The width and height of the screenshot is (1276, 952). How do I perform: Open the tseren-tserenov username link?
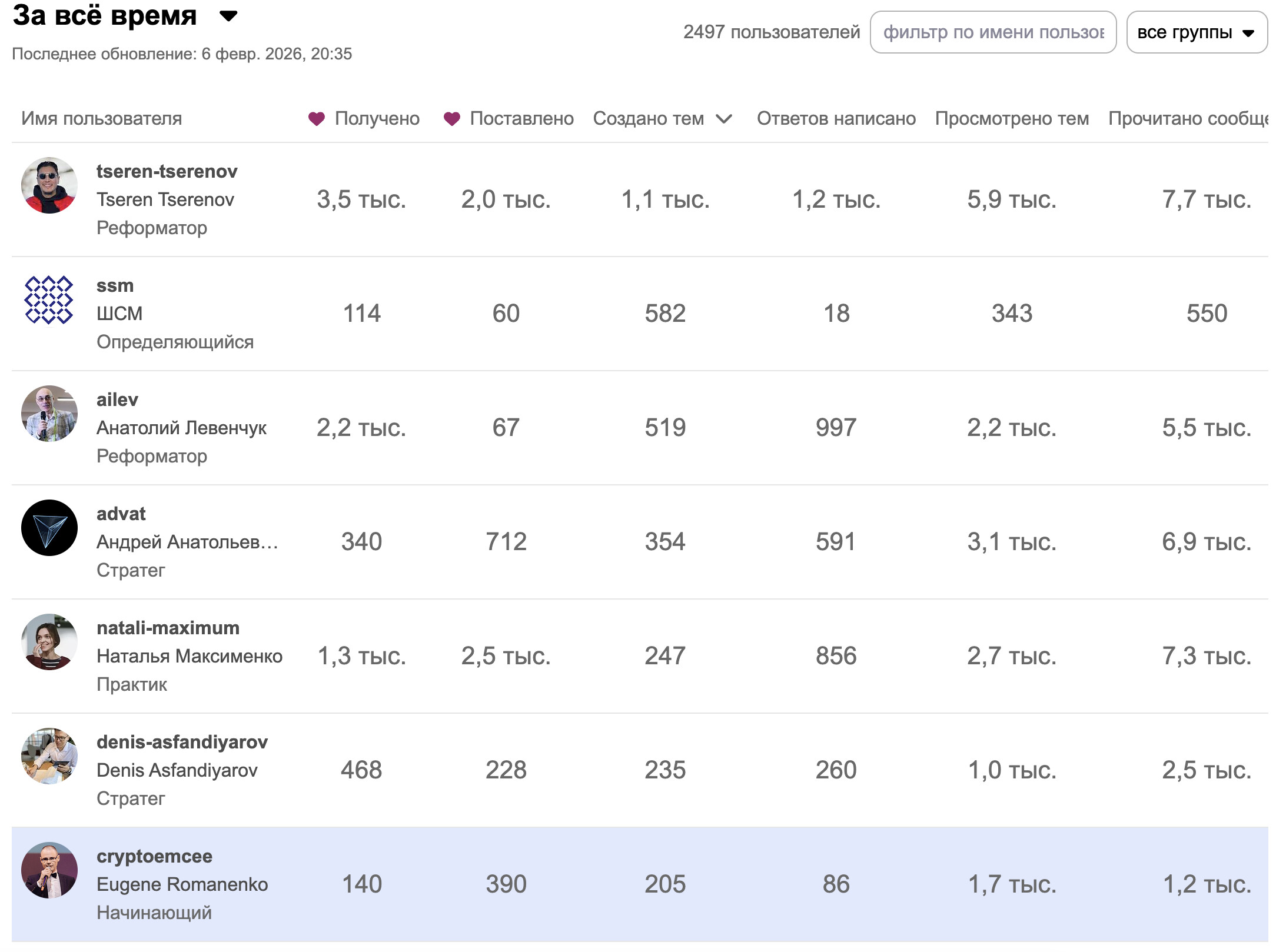(167, 171)
